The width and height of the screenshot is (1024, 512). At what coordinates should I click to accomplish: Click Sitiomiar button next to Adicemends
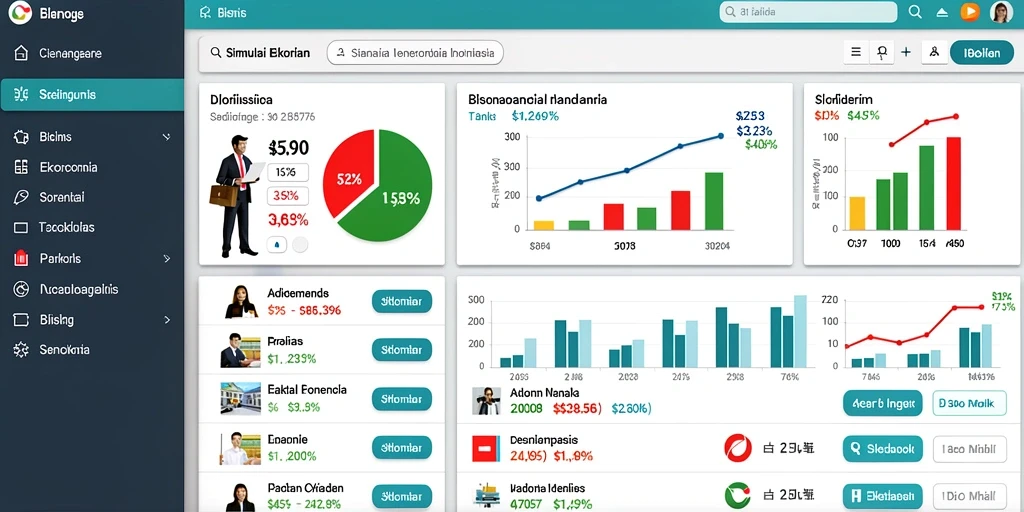(x=402, y=302)
